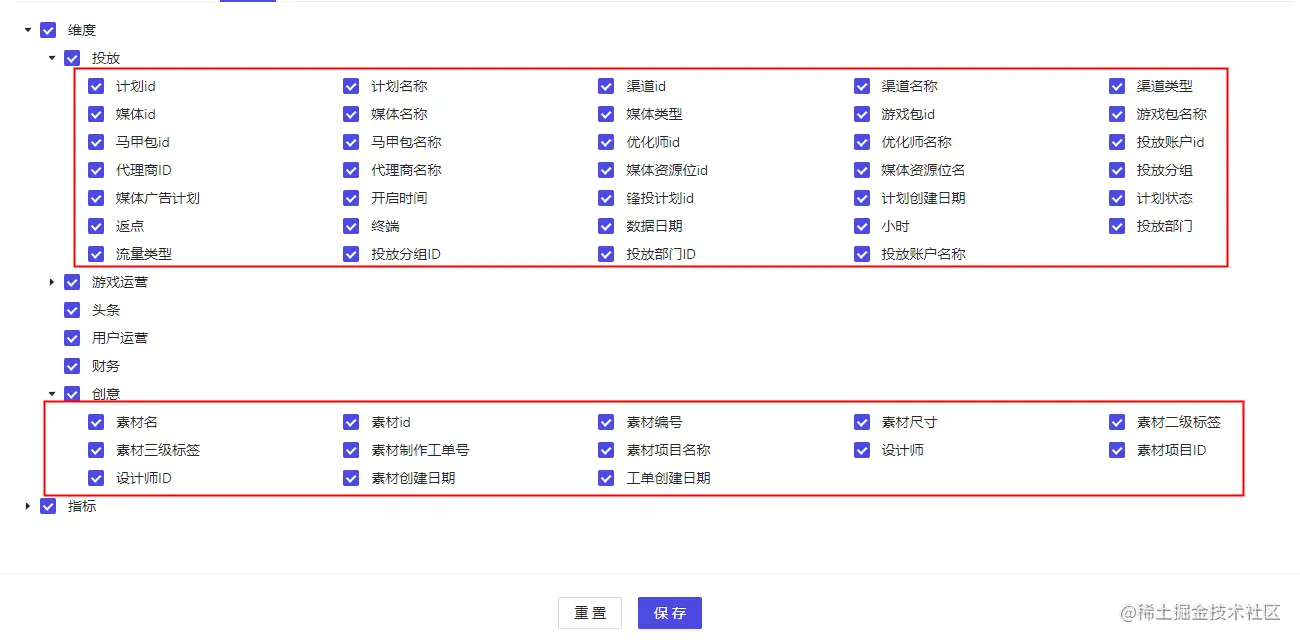Screen dimensions: 1300x642
Task: Toggle the 计划名称 checkbox
Action: coord(351,86)
